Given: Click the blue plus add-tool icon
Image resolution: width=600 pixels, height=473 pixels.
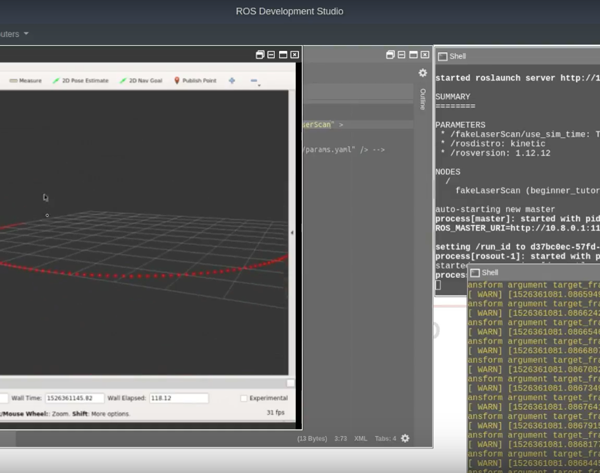Looking at the screenshot, I should pos(232,80).
